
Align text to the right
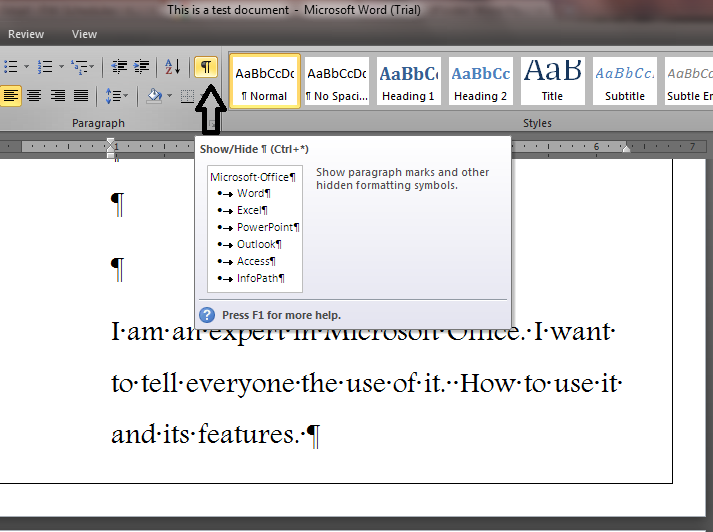tap(58, 96)
